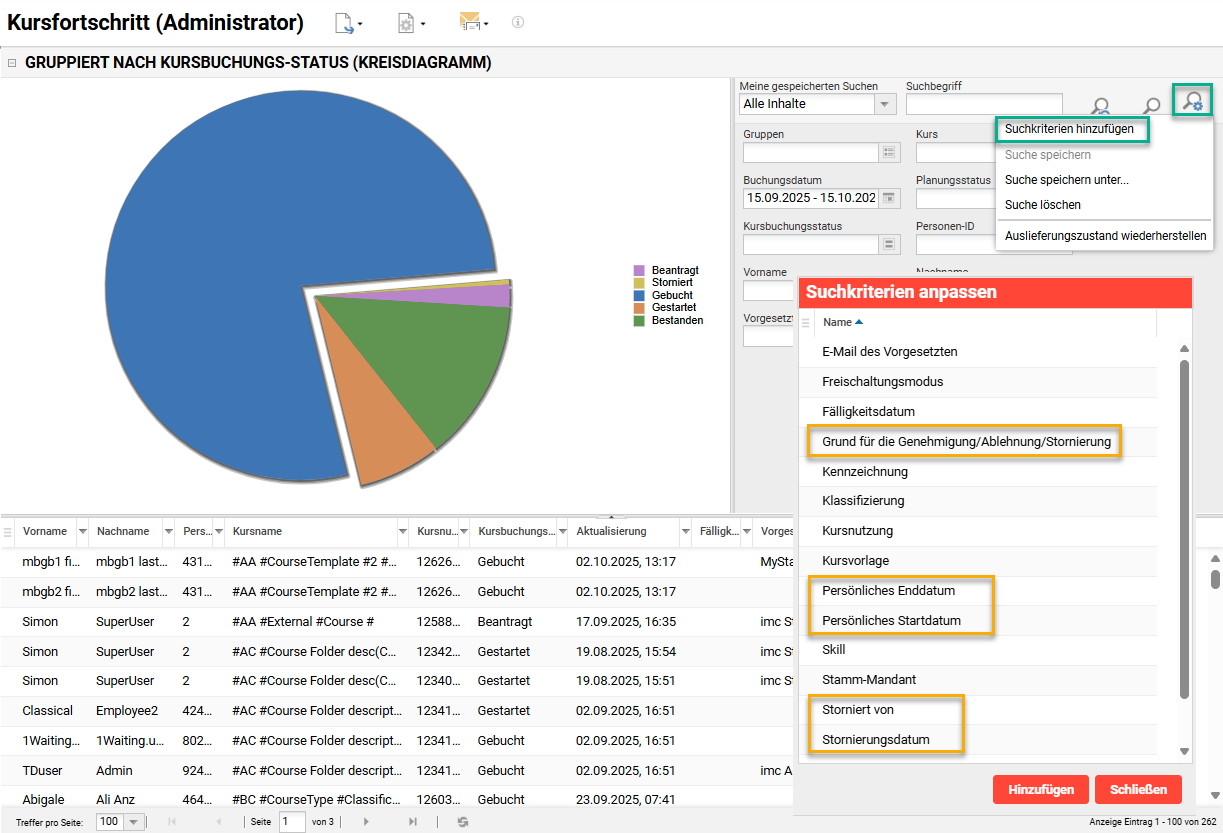Click the export document icon in header
The image size is (1223, 833).
[x=345, y=22]
